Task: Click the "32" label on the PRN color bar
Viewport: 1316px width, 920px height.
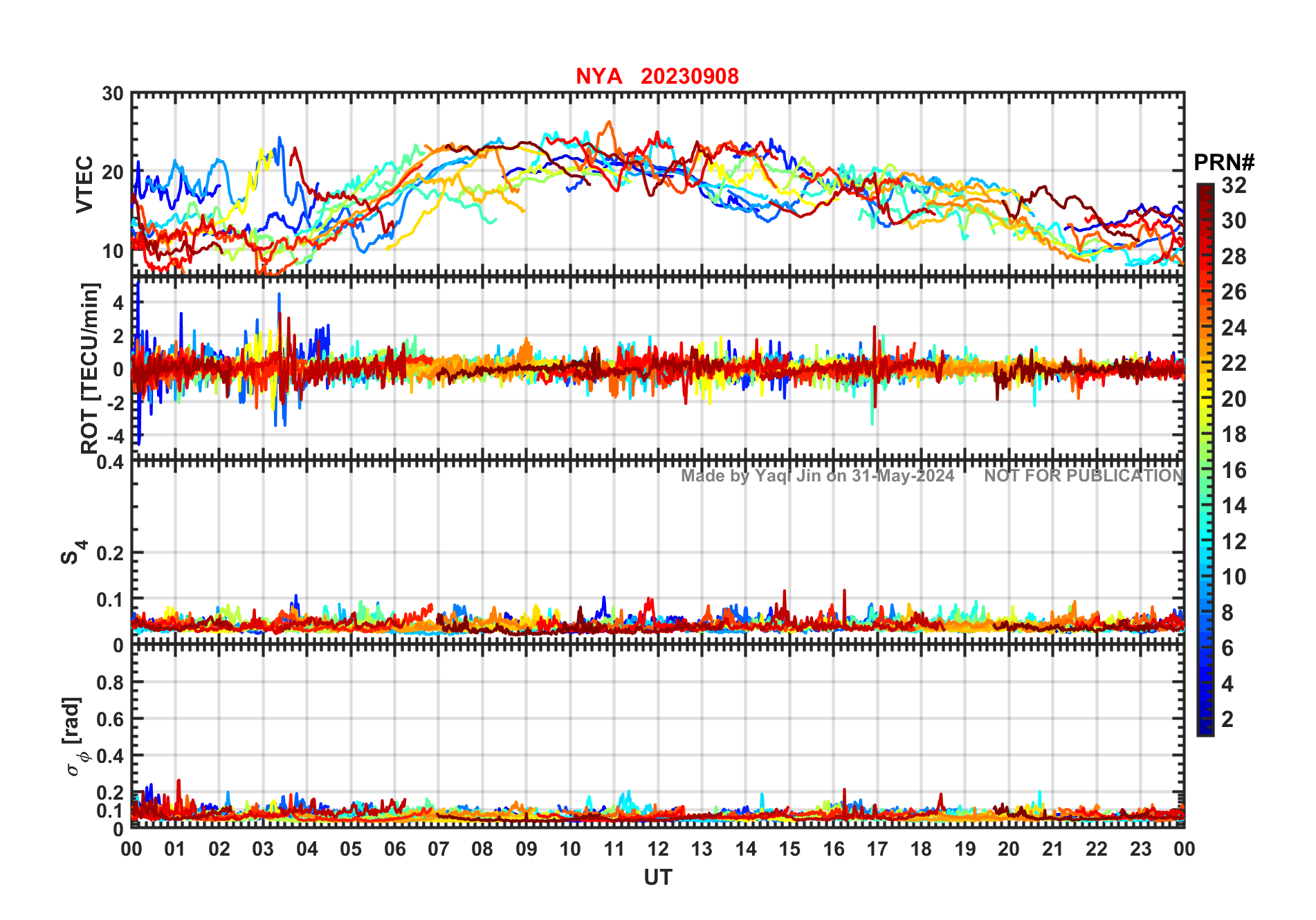Action: pyautogui.click(x=1234, y=185)
